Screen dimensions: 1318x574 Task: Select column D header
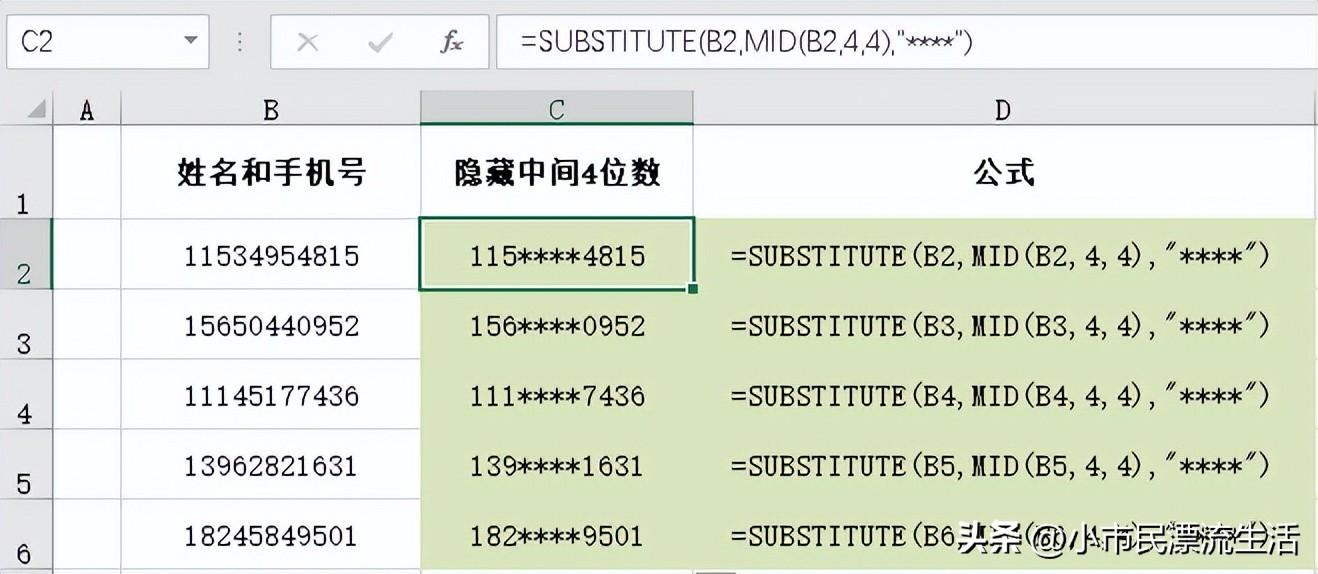click(x=1003, y=110)
